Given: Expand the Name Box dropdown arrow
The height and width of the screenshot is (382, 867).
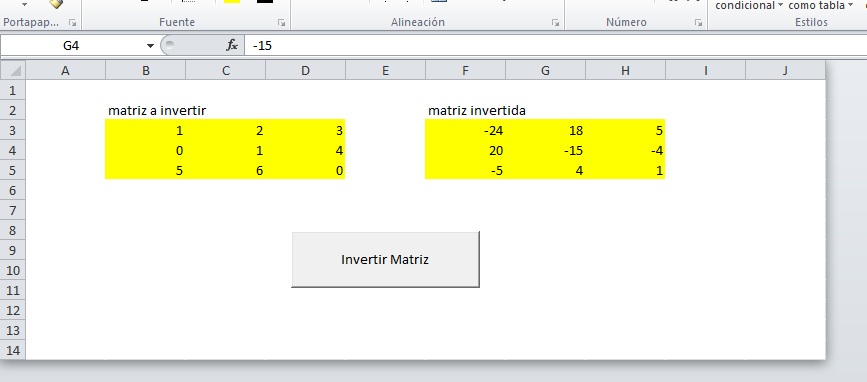Looking at the screenshot, I should [150, 46].
